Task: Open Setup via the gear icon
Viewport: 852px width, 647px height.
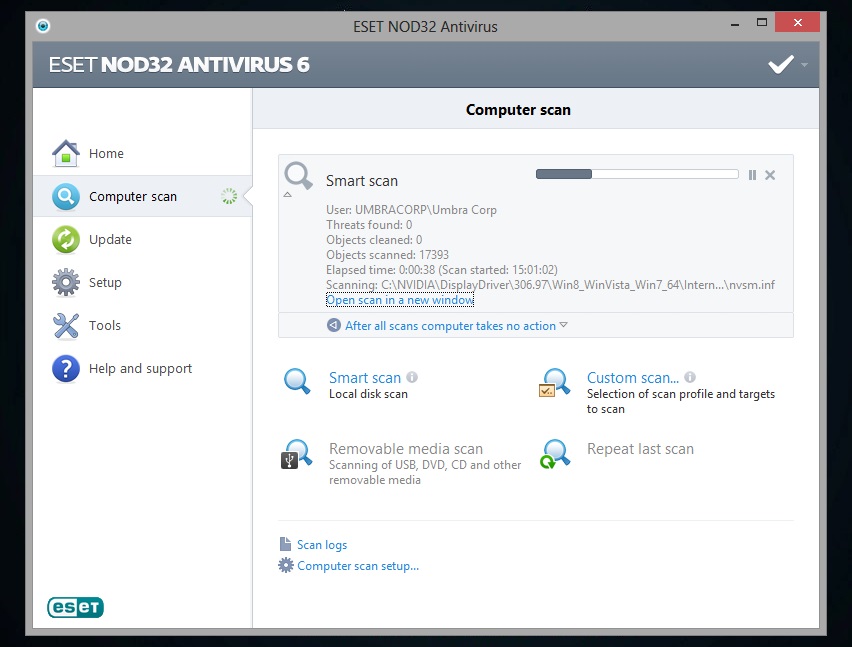Action: [66, 282]
